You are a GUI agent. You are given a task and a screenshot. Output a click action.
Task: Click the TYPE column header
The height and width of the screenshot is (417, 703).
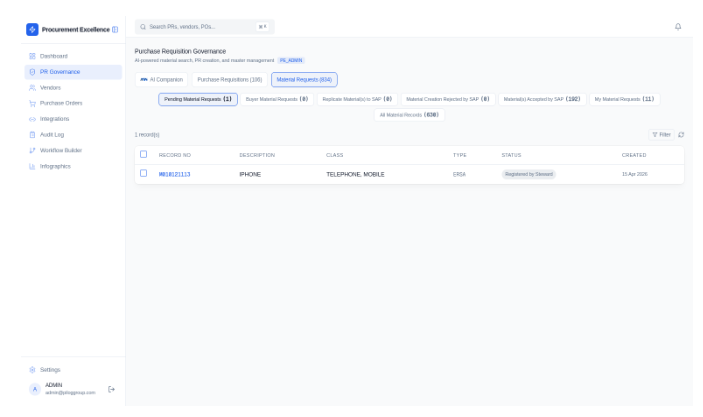(460, 155)
